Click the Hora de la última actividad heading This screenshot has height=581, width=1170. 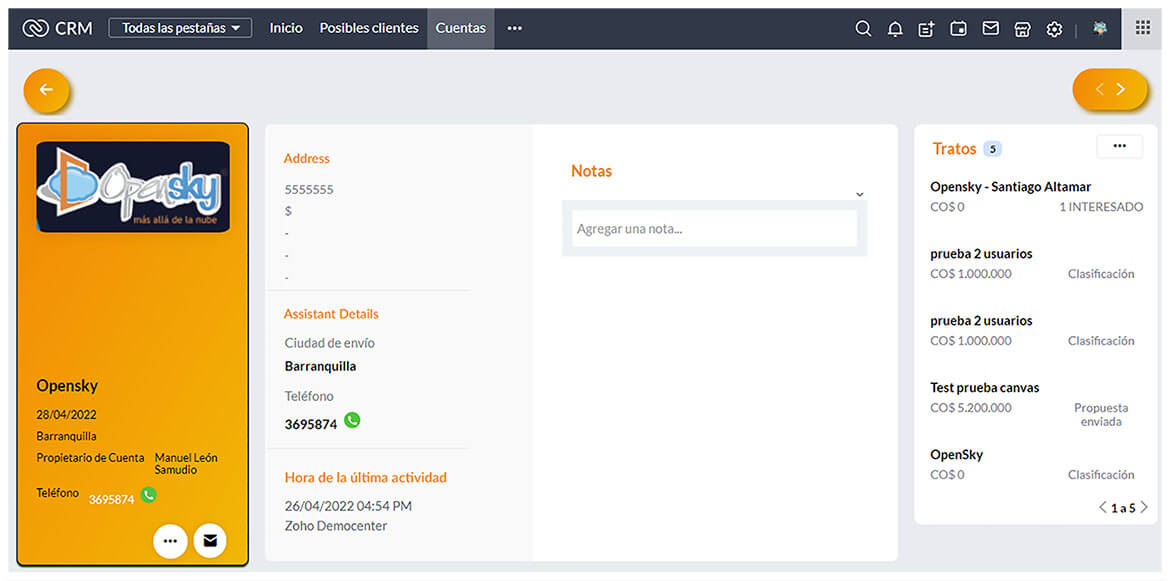[x=366, y=477]
